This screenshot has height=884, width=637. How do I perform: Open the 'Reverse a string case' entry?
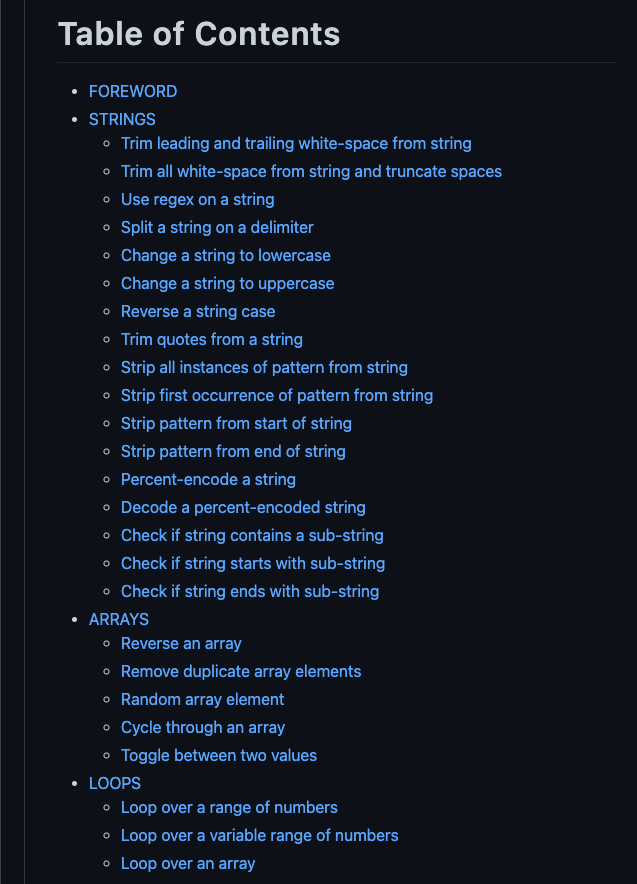point(198,312)
